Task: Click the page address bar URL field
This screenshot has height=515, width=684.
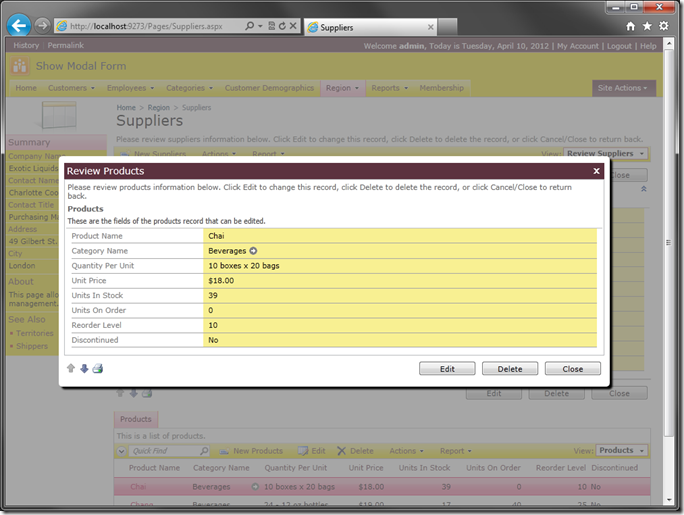Action: click(x=148, y=26)
